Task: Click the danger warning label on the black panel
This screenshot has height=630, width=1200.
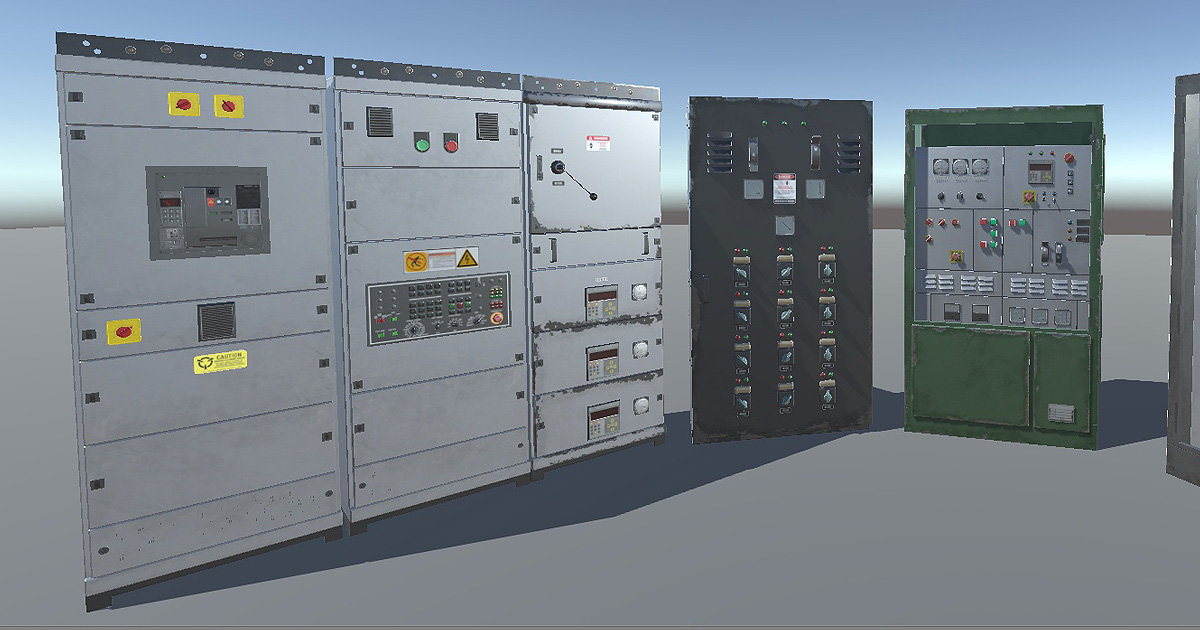Action: (783, 188)
